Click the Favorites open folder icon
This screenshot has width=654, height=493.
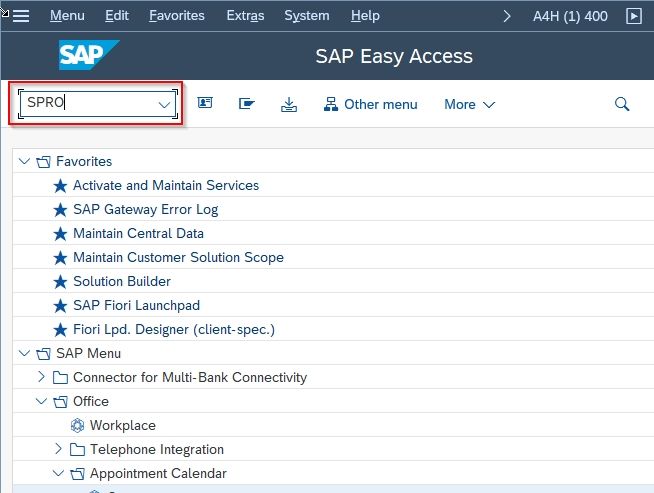point(43,162)
